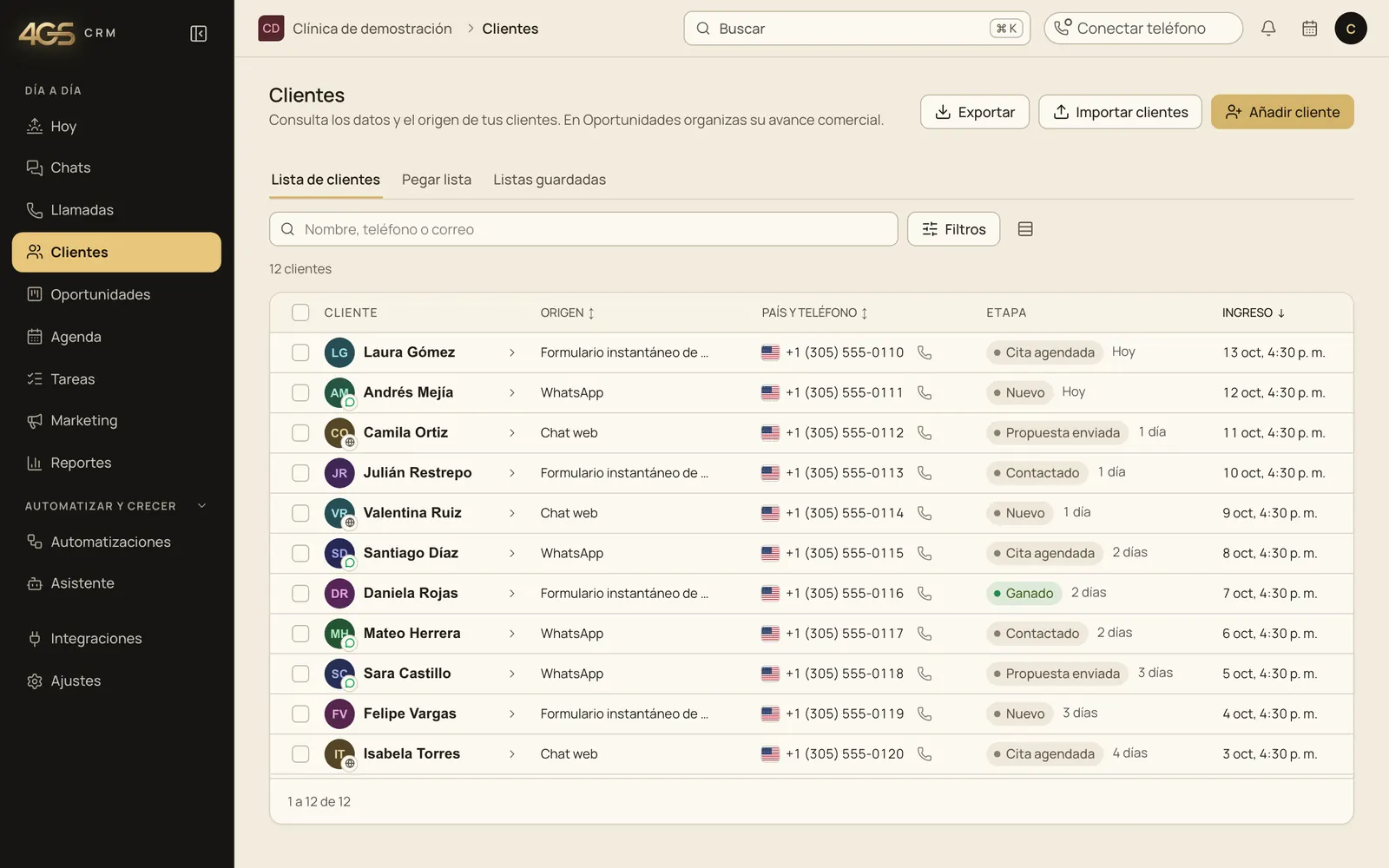The height and width of the screenshot is (868, 1389).
Task: Open Listas guardadas tab
Action: point(550,180)
